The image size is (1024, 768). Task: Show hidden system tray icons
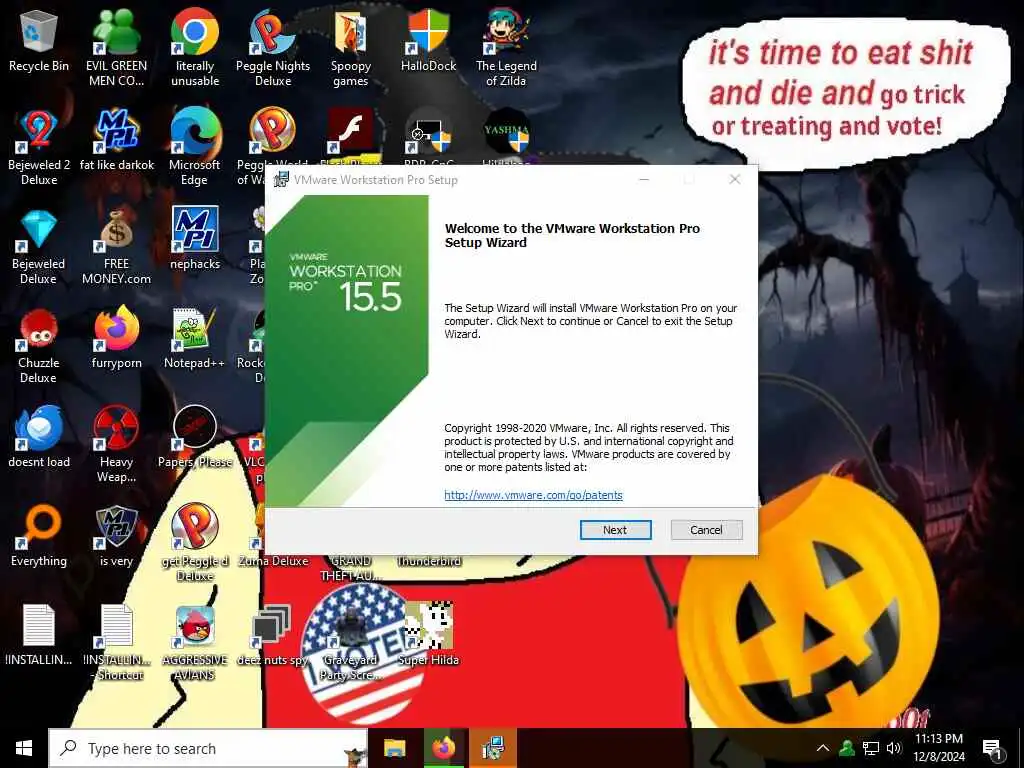click(823, 748)
